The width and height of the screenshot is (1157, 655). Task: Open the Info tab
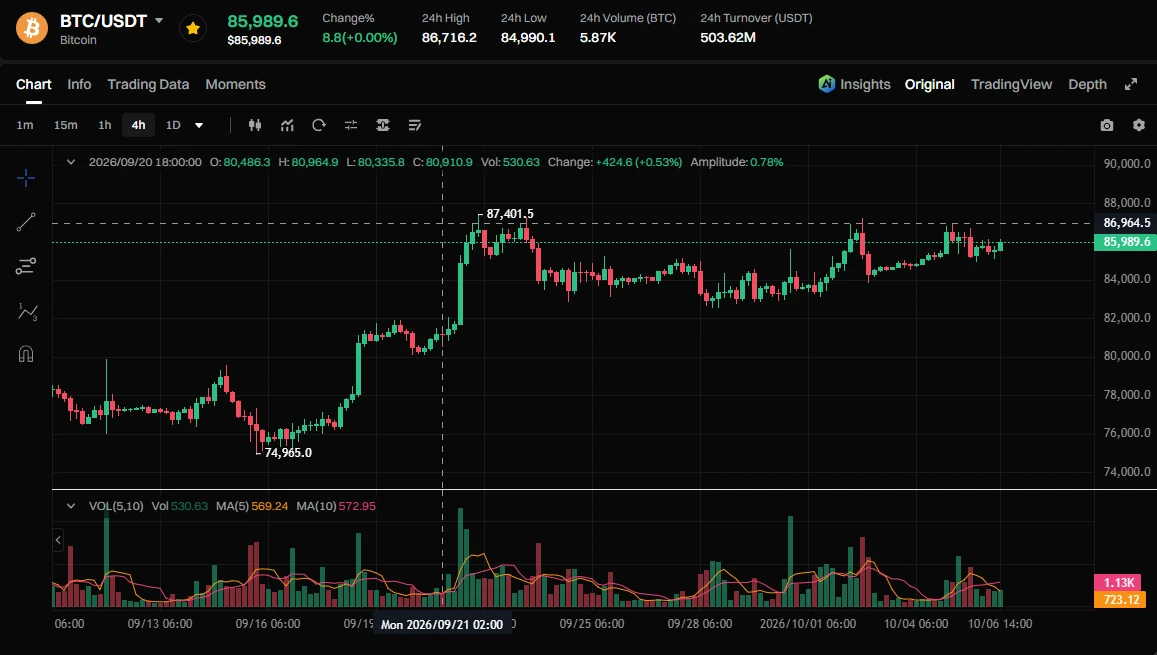coord(79,84)
